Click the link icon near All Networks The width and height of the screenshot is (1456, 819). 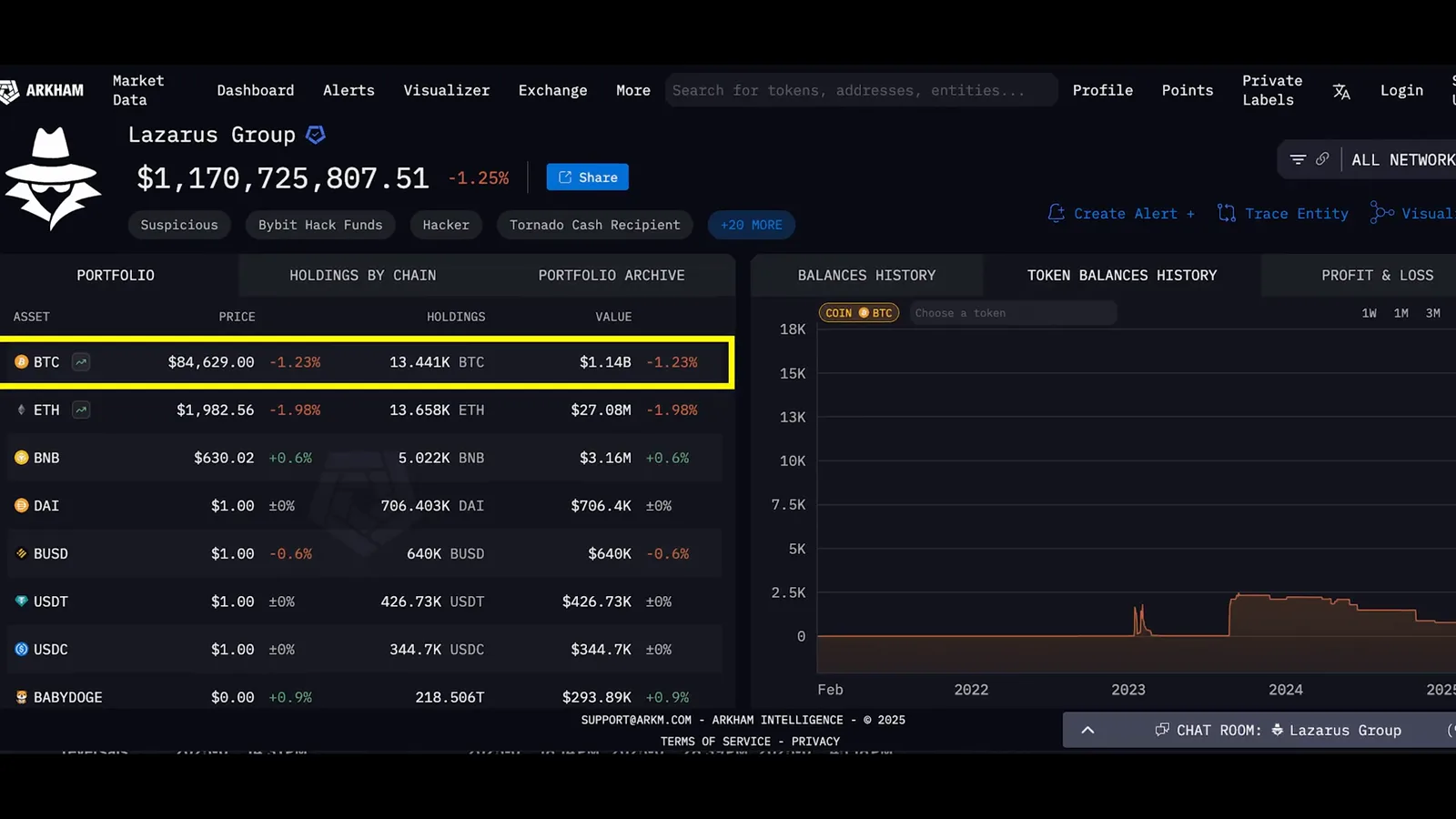coord(1322,159)
